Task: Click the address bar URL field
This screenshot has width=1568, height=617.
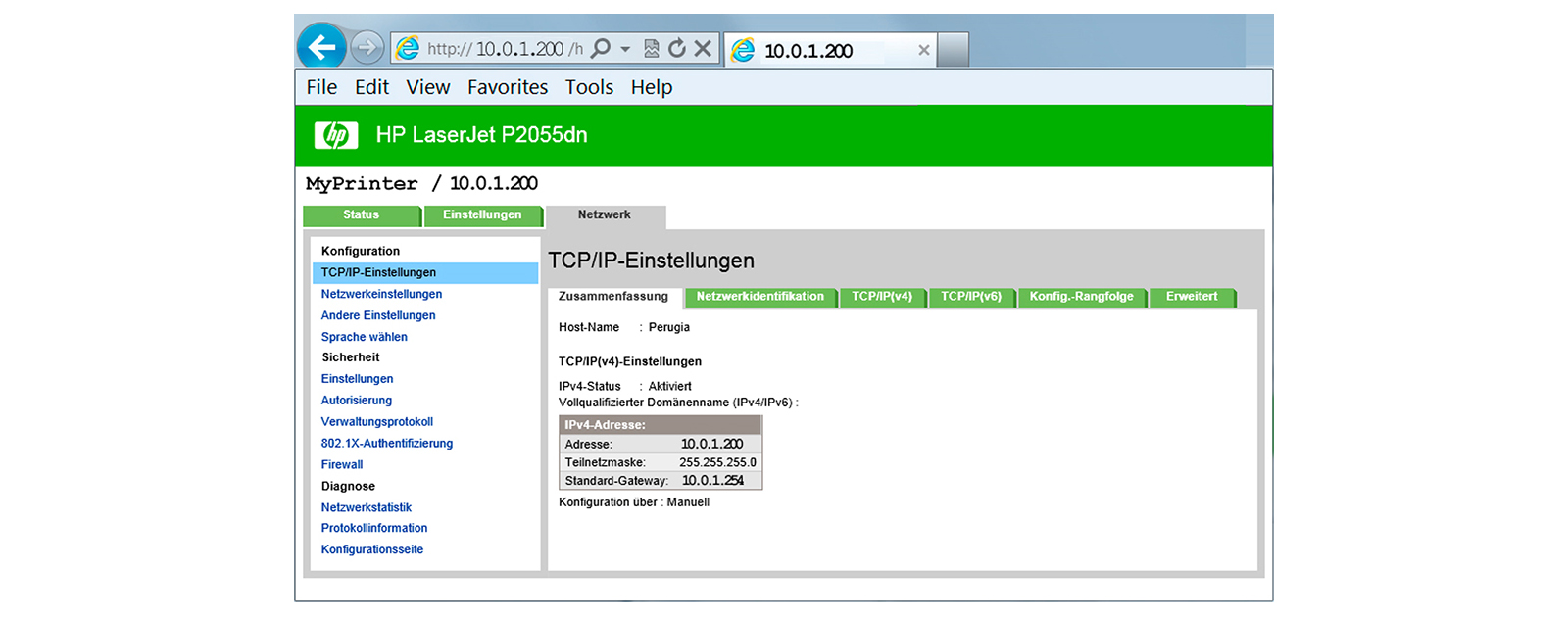Action: click(500, 49)
